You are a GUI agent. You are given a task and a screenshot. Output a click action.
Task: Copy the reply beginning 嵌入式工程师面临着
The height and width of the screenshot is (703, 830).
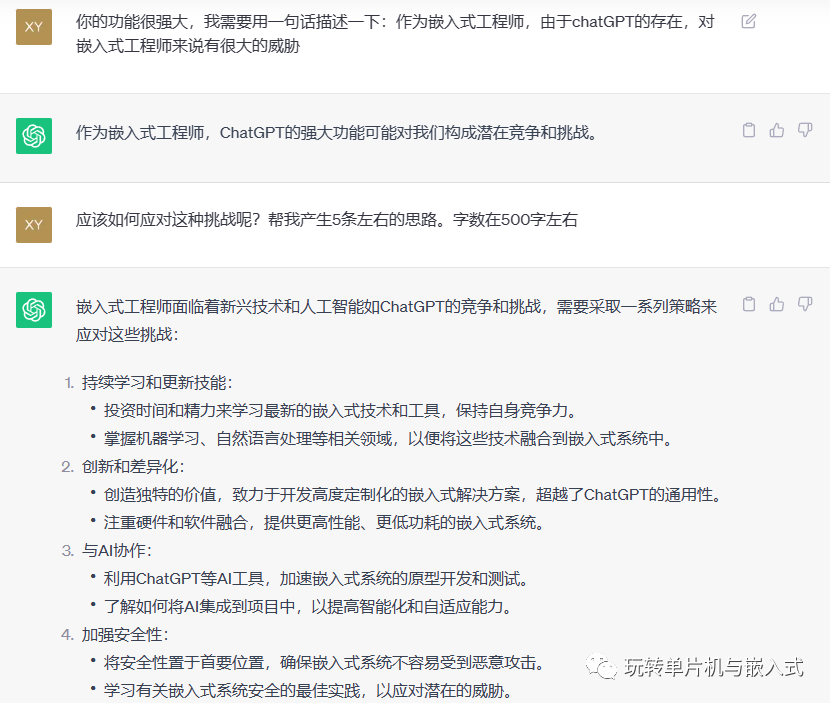tap(748, 304)
